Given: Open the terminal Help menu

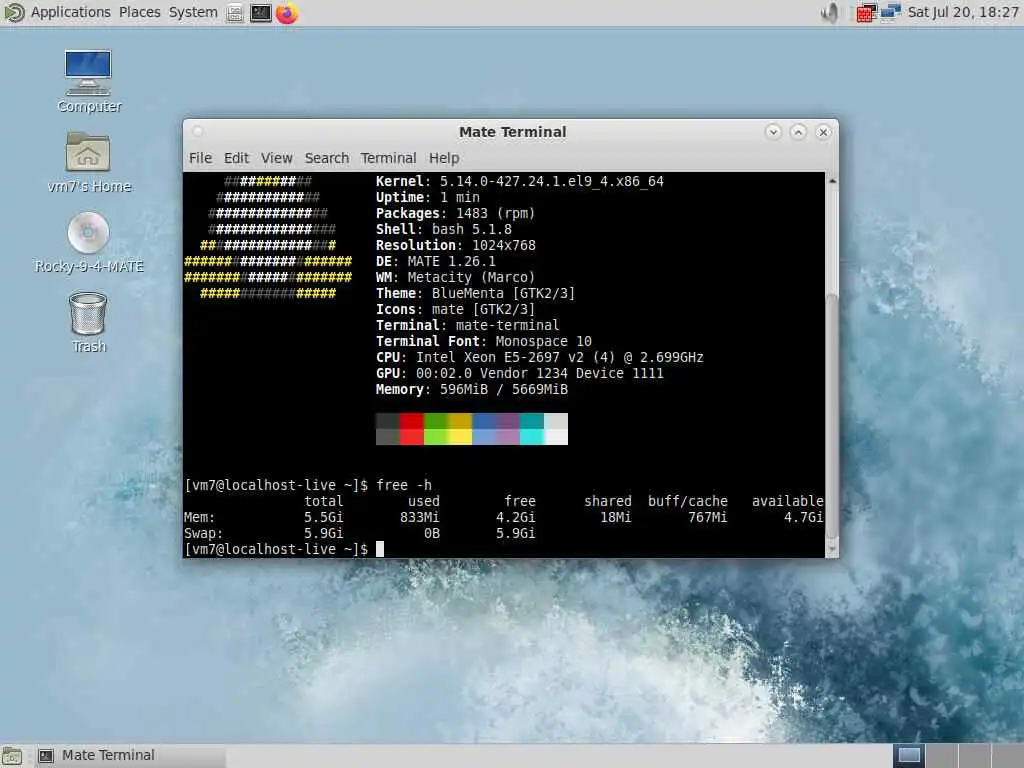Looking at the screenshot, I should pyautogui.click(x=444, y=158).
